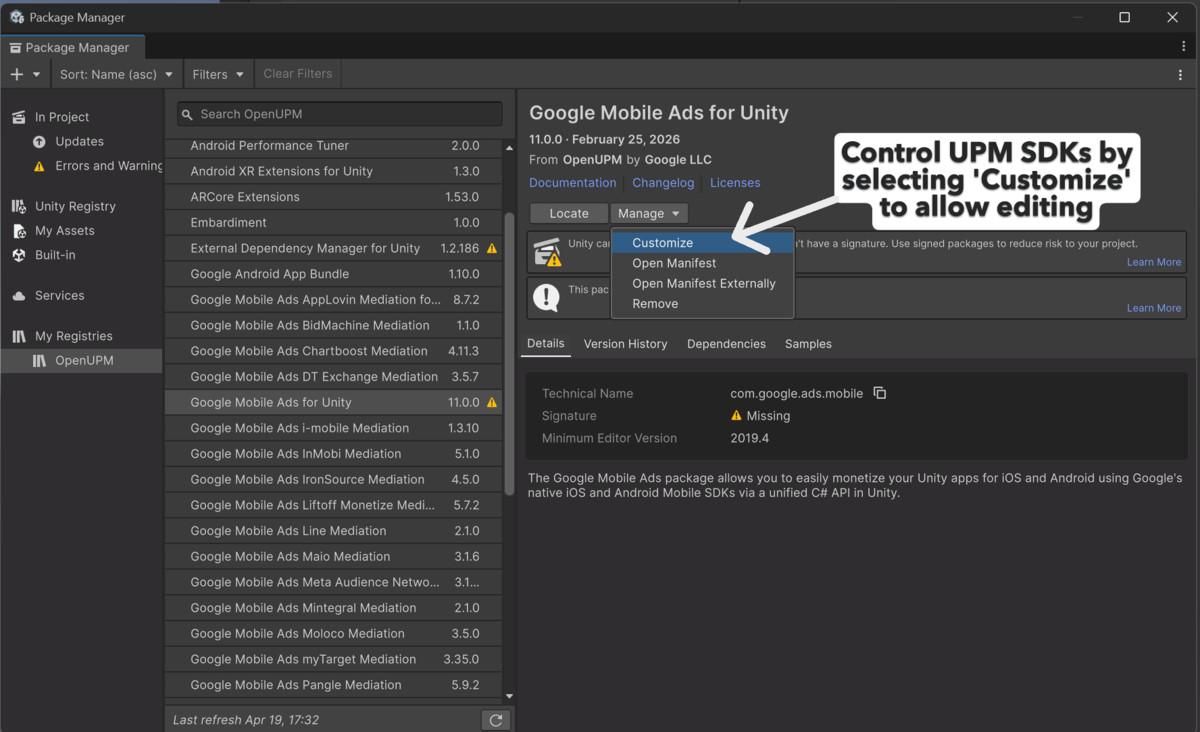This screenshot has height=732, width=1200.
Task: Click the My Registries icon
Action: click(x=19, y=336)
